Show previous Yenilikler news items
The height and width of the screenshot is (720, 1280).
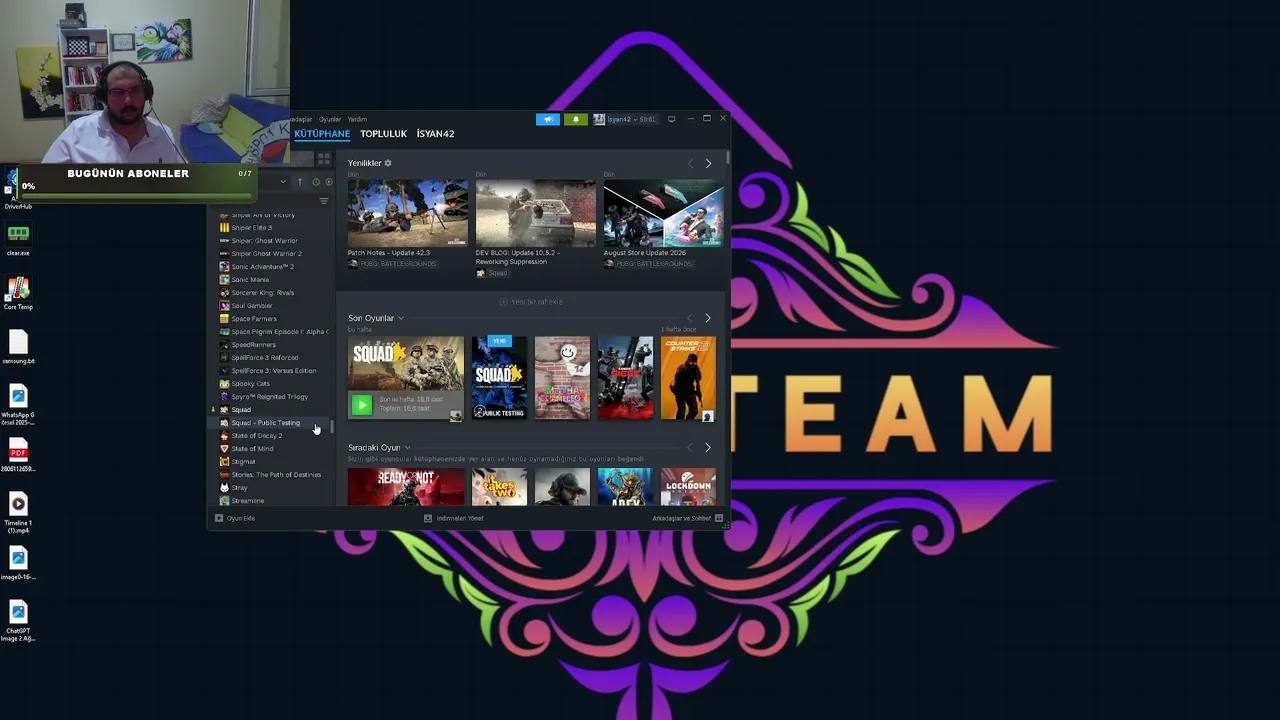[x=689, y=163]
